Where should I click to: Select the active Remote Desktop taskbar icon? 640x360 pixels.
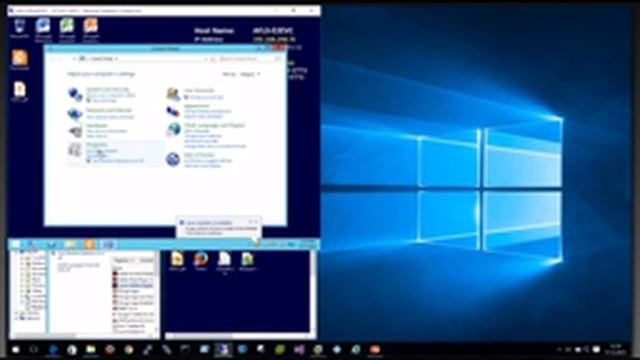223,349
